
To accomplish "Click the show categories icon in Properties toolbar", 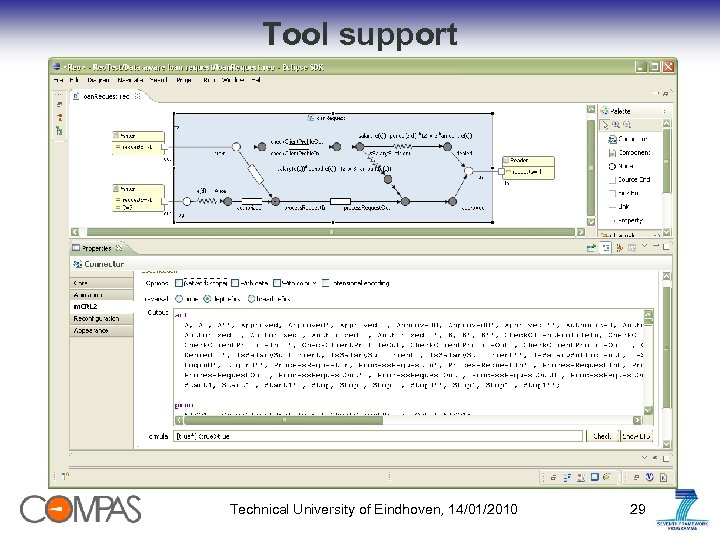I will coord(606,248).
